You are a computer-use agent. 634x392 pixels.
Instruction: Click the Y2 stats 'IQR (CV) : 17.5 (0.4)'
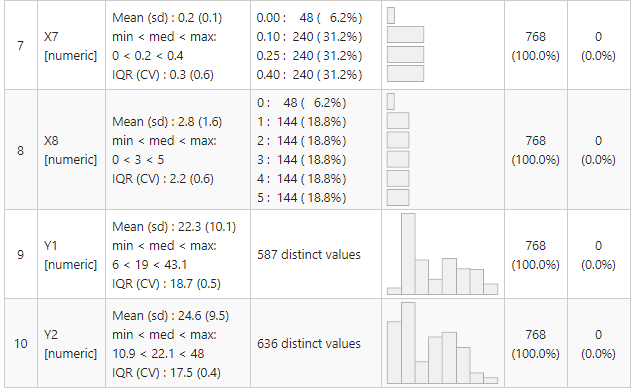166,373
